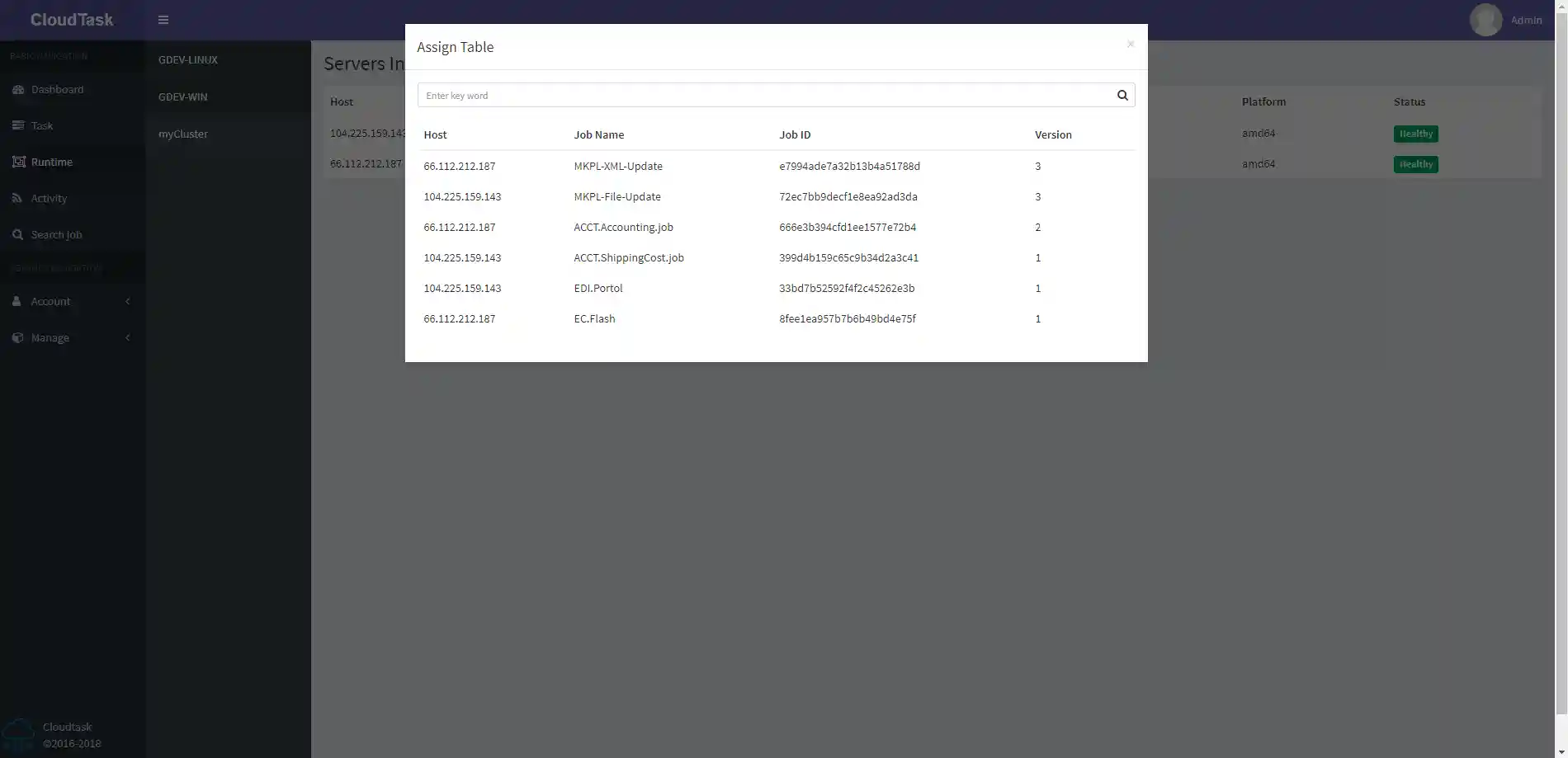Click the Healthy badge for 66.112.212.187 server

coord(1415,164)
